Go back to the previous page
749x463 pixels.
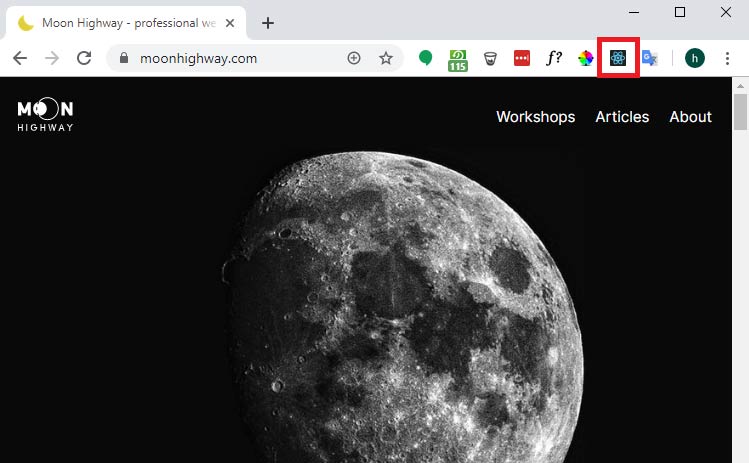tap(20, 58)
